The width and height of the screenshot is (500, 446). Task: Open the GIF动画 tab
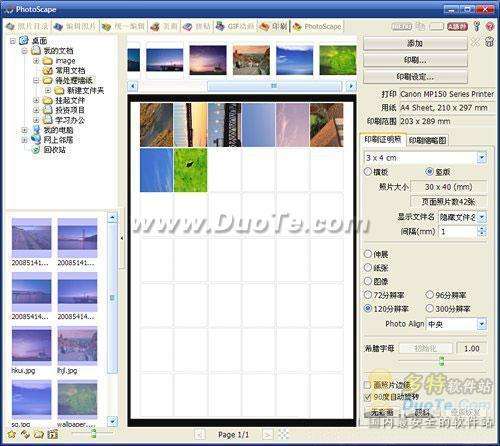click(235, 26)
